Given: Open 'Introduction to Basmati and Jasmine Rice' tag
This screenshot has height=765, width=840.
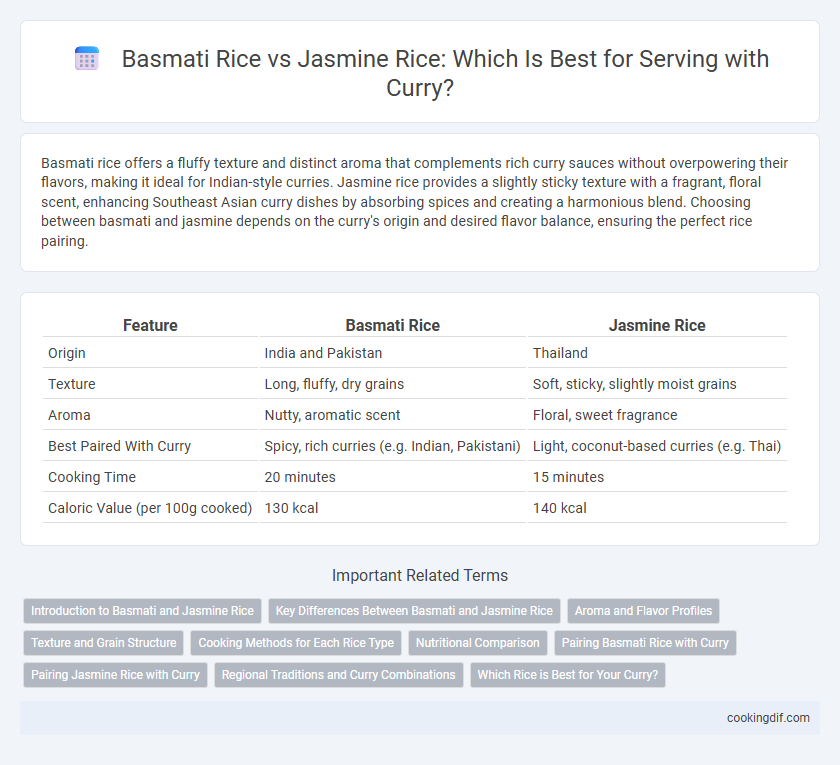Looking at the screenshot, I should [142, 611].
